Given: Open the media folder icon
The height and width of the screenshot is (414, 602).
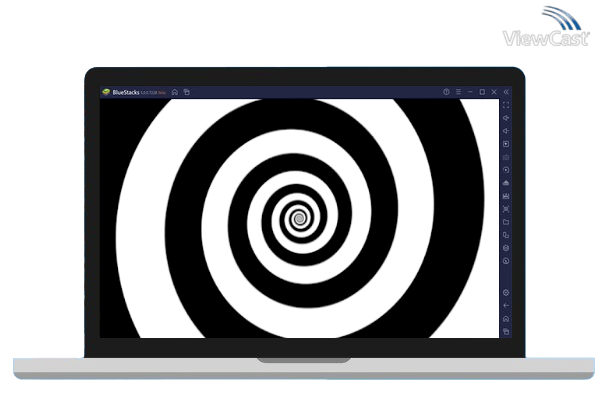Looking at the screenshot, I should [x=506, y=222].
